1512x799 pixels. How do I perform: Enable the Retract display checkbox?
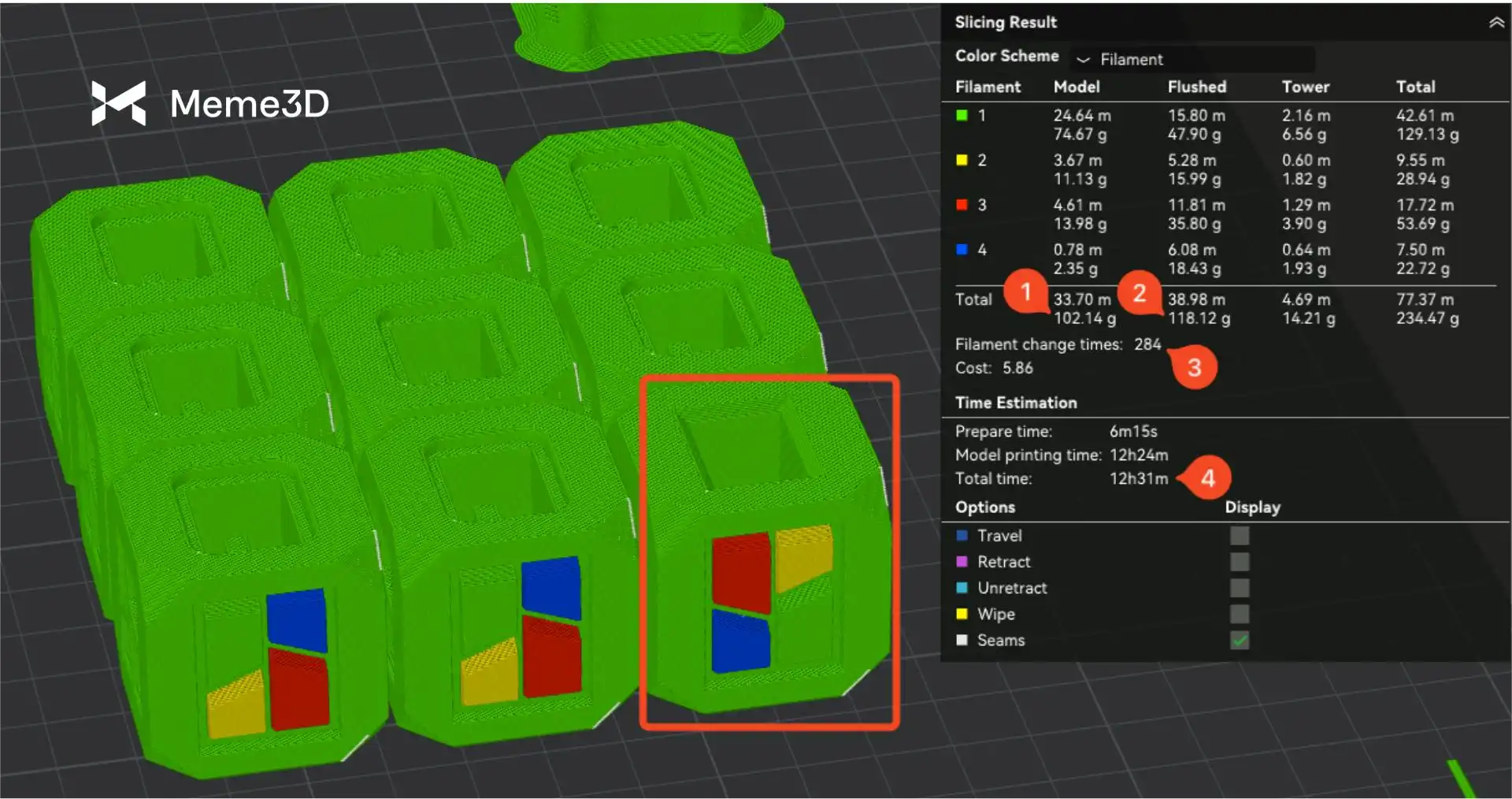click(1239, 562)
